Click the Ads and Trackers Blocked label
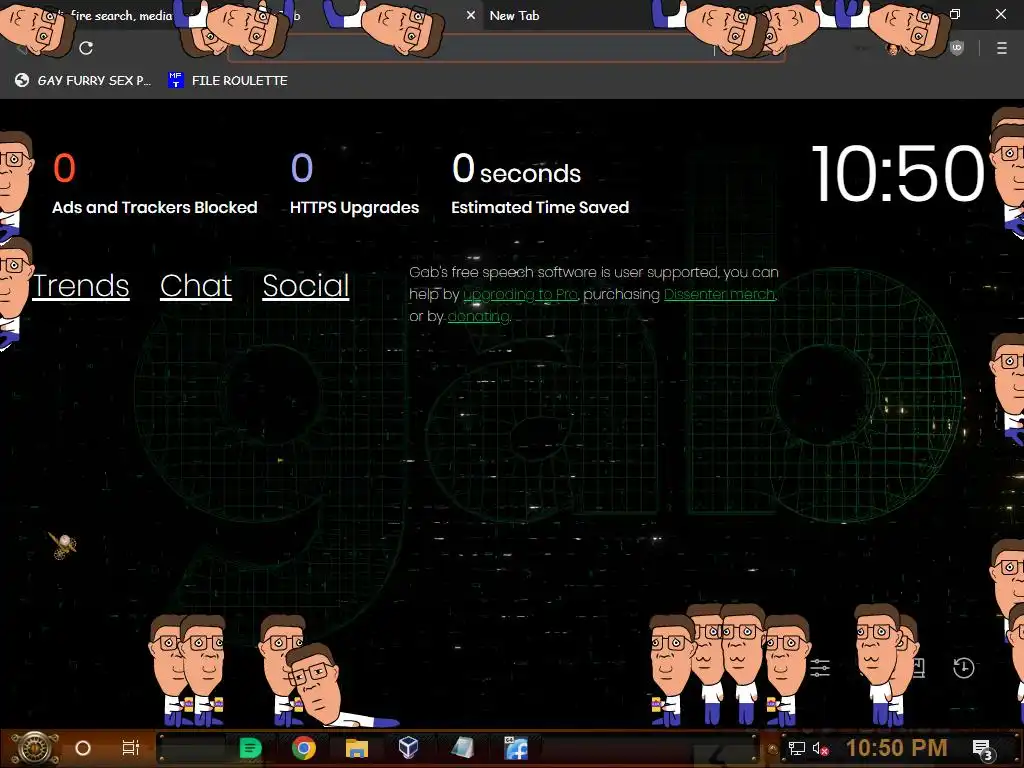The image size is (1024, 768). pyautogui.click(x=155, y=207)
